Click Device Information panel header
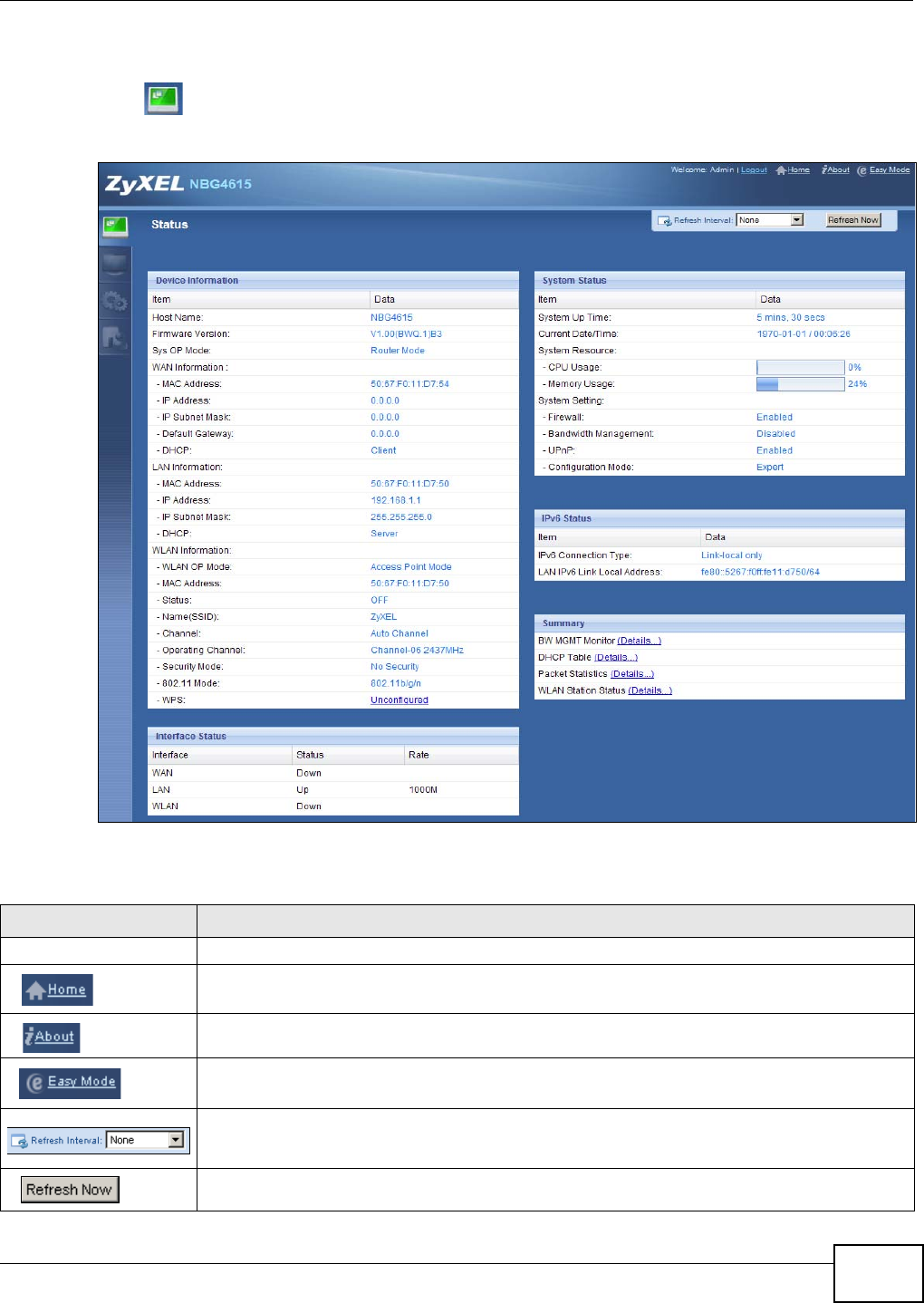The image size is (924, 1303). click(x=333, y=281)
